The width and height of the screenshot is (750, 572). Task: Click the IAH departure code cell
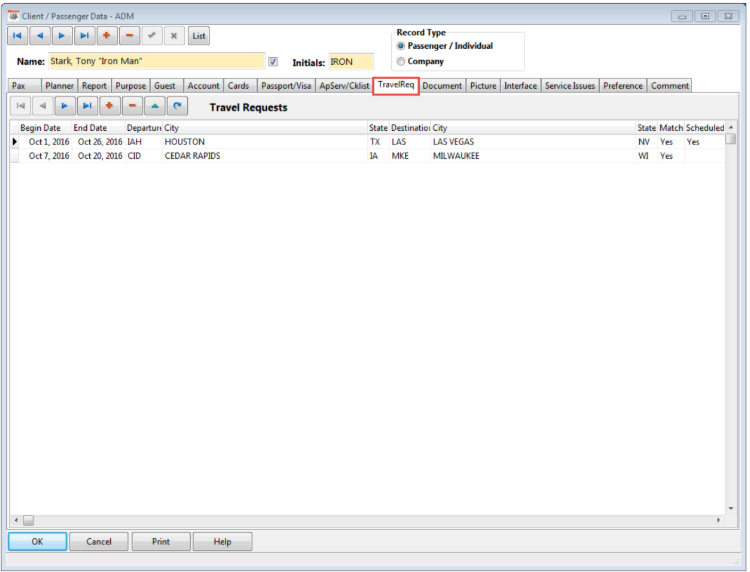pos(143,142)
